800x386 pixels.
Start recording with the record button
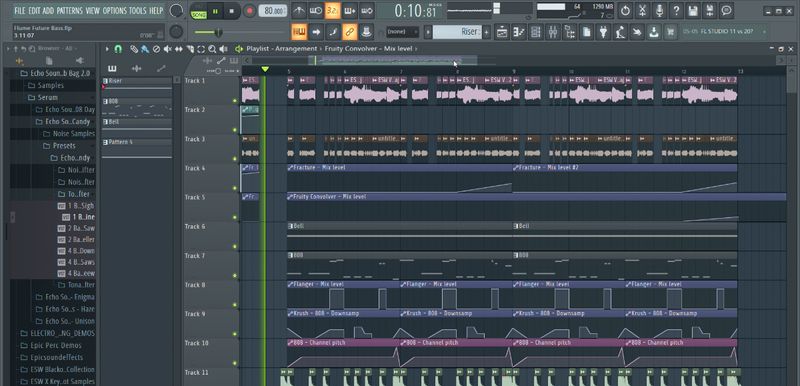(249, 11)
